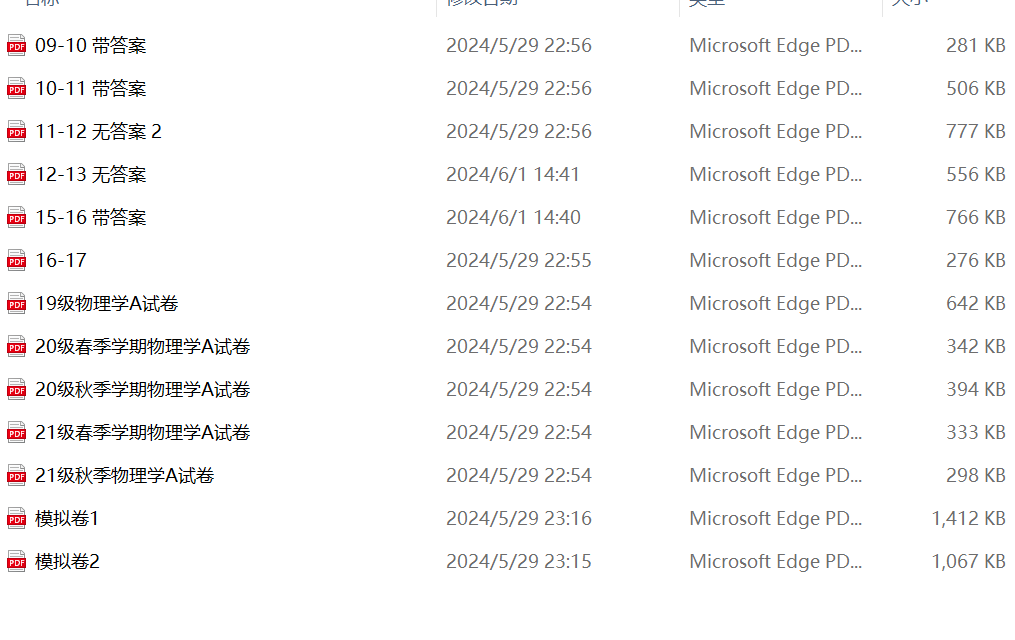Click the PDF icon of 模拟卷1

pyautogui.click(x=16, y=518)
